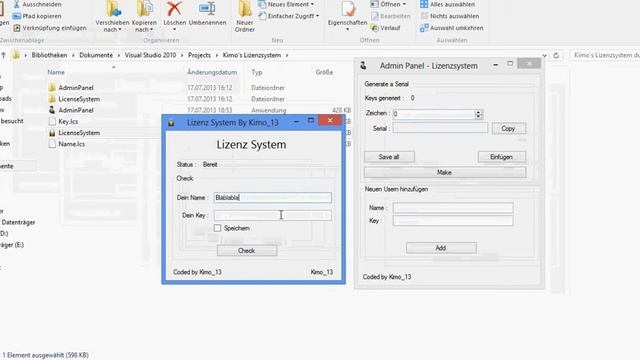Open the Eigenschaften icon

[348, 9]
